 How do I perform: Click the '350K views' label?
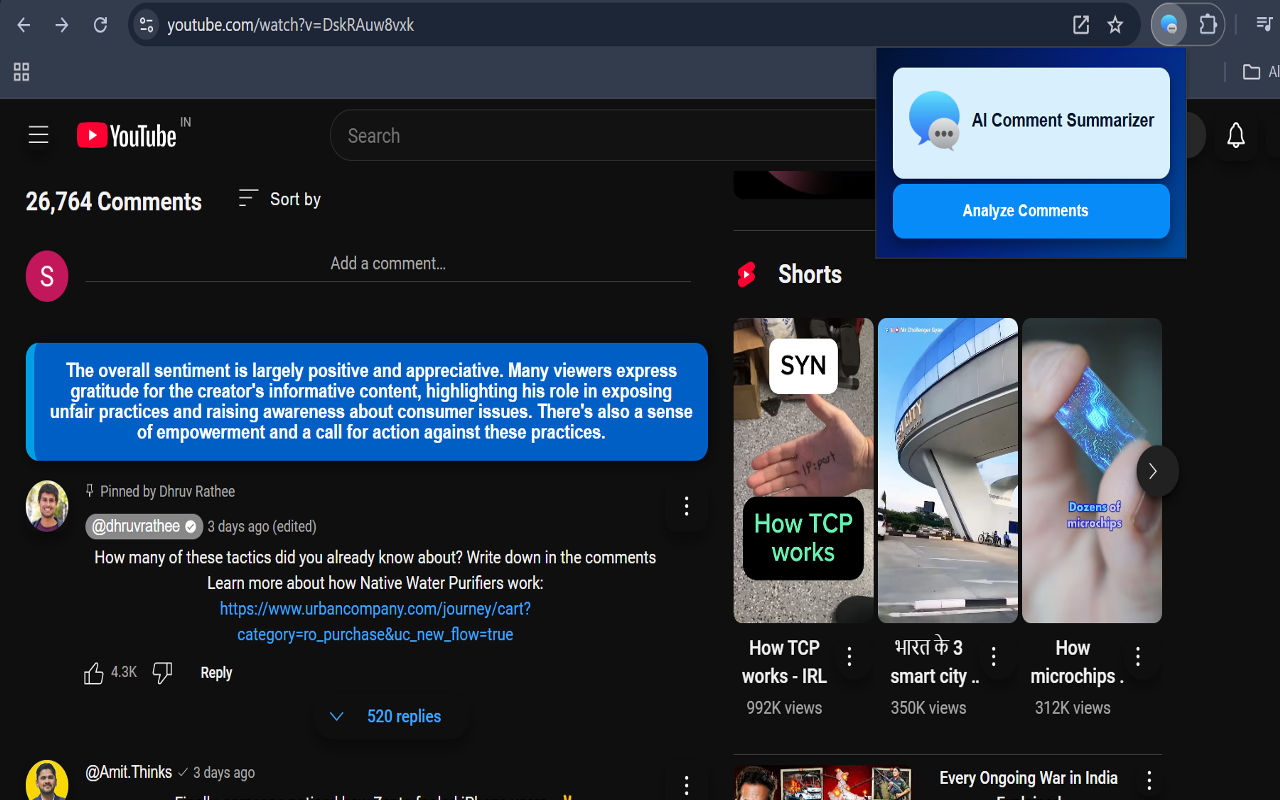coord(928,708)
